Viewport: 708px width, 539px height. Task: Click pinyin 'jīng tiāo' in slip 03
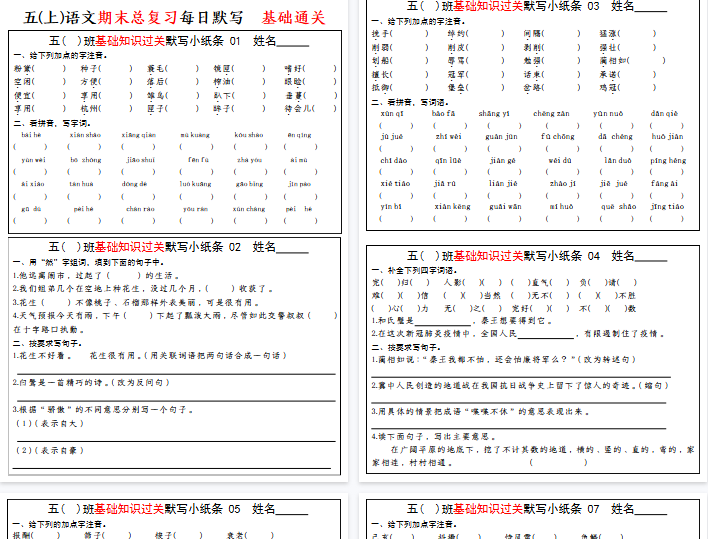click(x=667, y=207)
